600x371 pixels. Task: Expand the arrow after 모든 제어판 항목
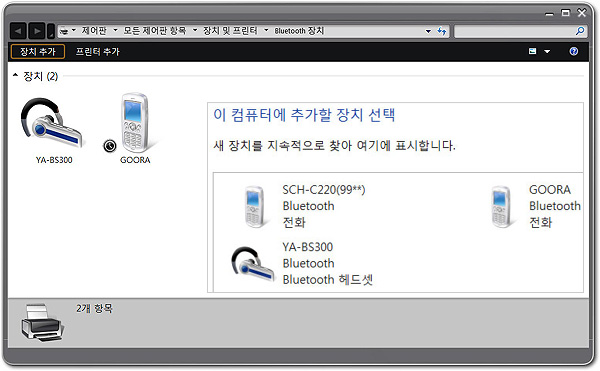(195, 30)
